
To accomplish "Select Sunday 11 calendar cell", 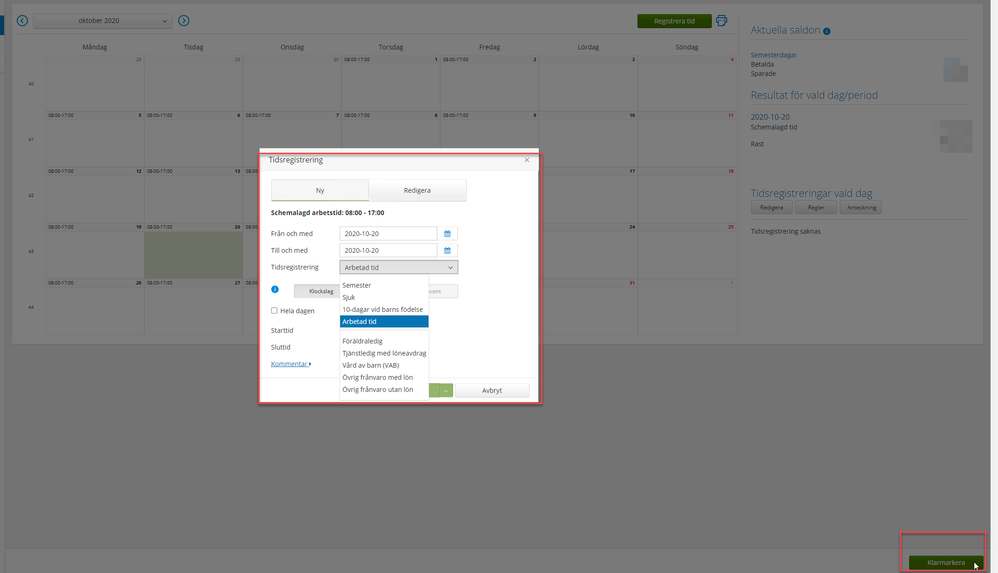I will pos(688,139).
